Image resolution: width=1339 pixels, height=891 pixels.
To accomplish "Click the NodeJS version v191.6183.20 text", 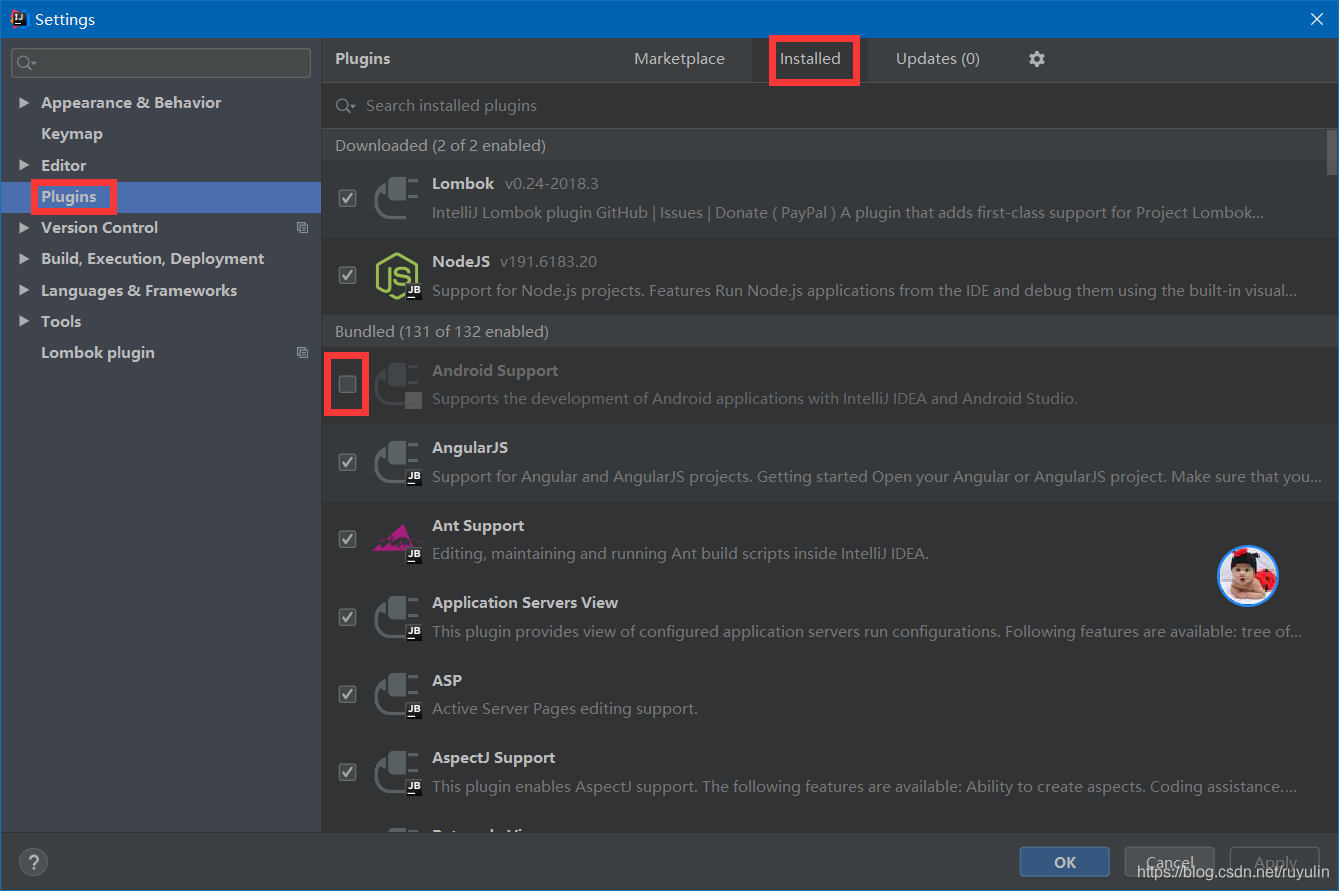I will point(548,262).
